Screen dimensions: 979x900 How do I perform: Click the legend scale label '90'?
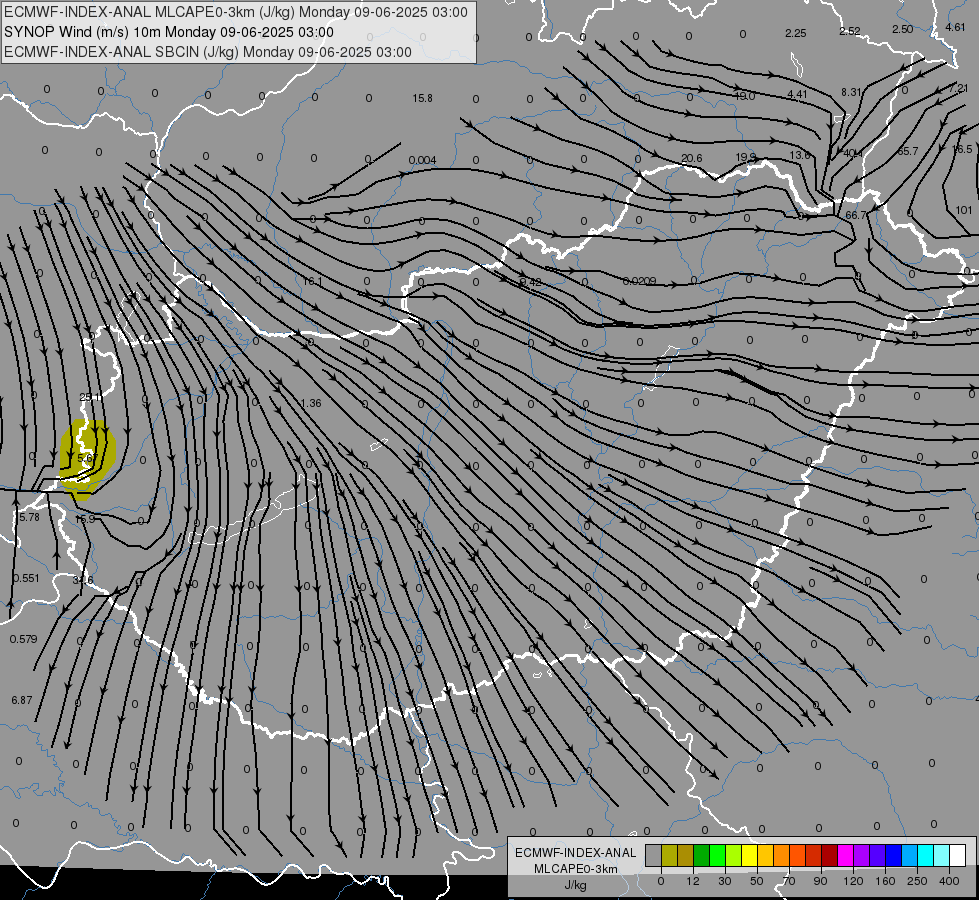pos(820,881)
